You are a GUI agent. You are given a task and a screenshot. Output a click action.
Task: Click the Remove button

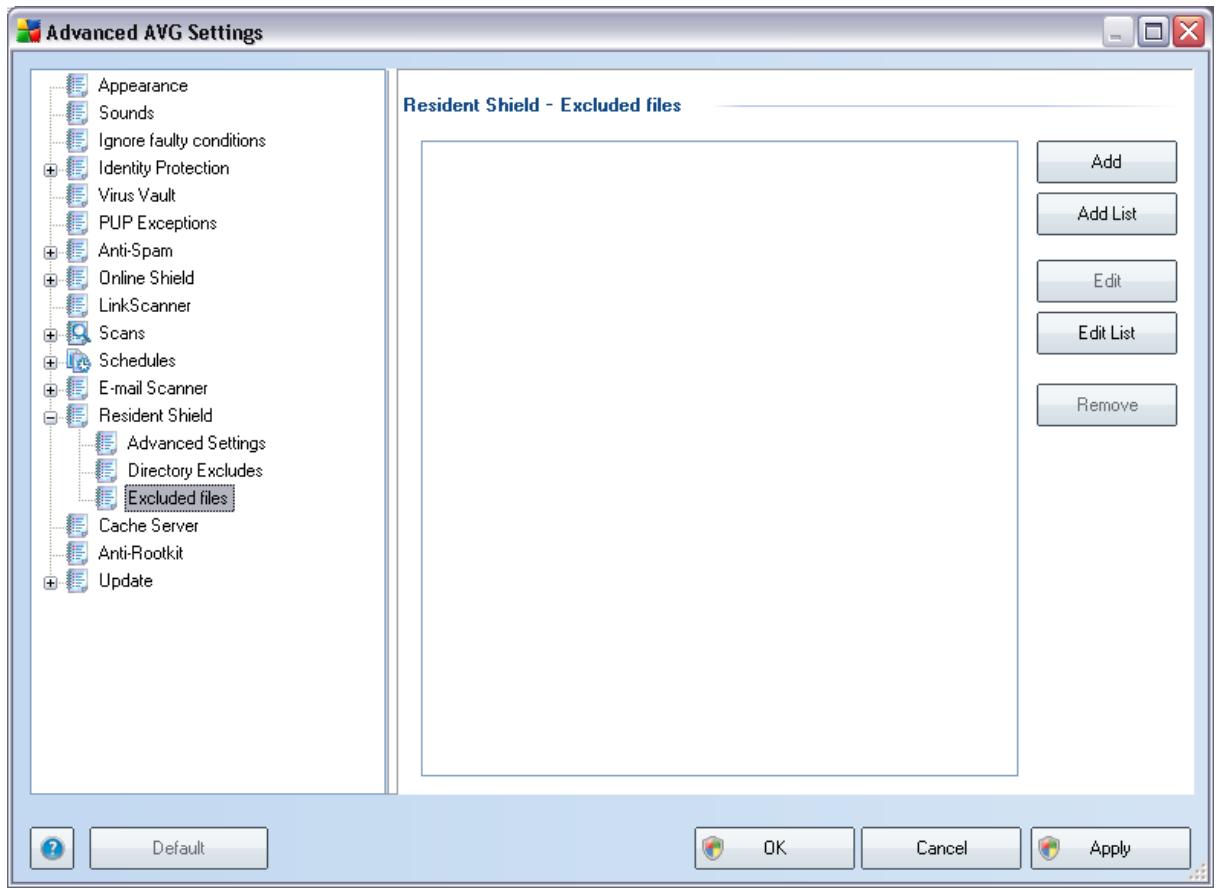point(1107,405)
